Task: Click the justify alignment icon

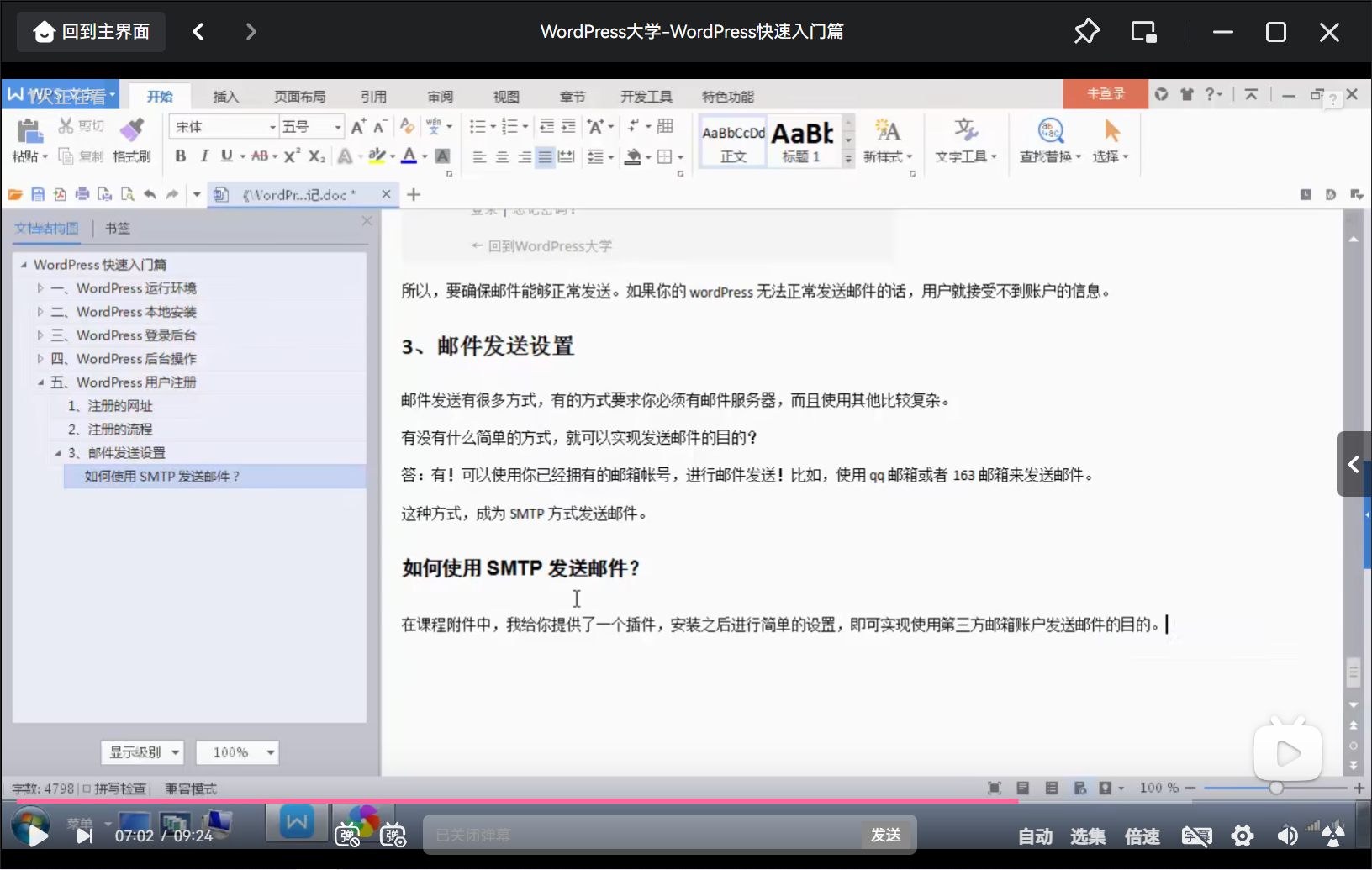Action: (545, 157)
